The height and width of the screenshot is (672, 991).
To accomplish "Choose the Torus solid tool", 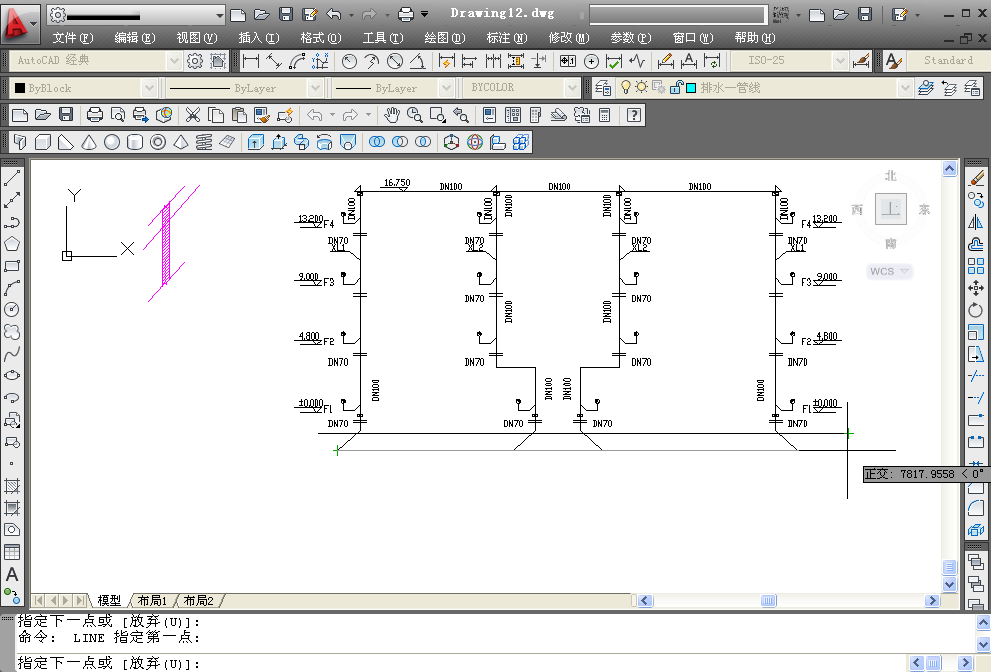I will 158,142.
